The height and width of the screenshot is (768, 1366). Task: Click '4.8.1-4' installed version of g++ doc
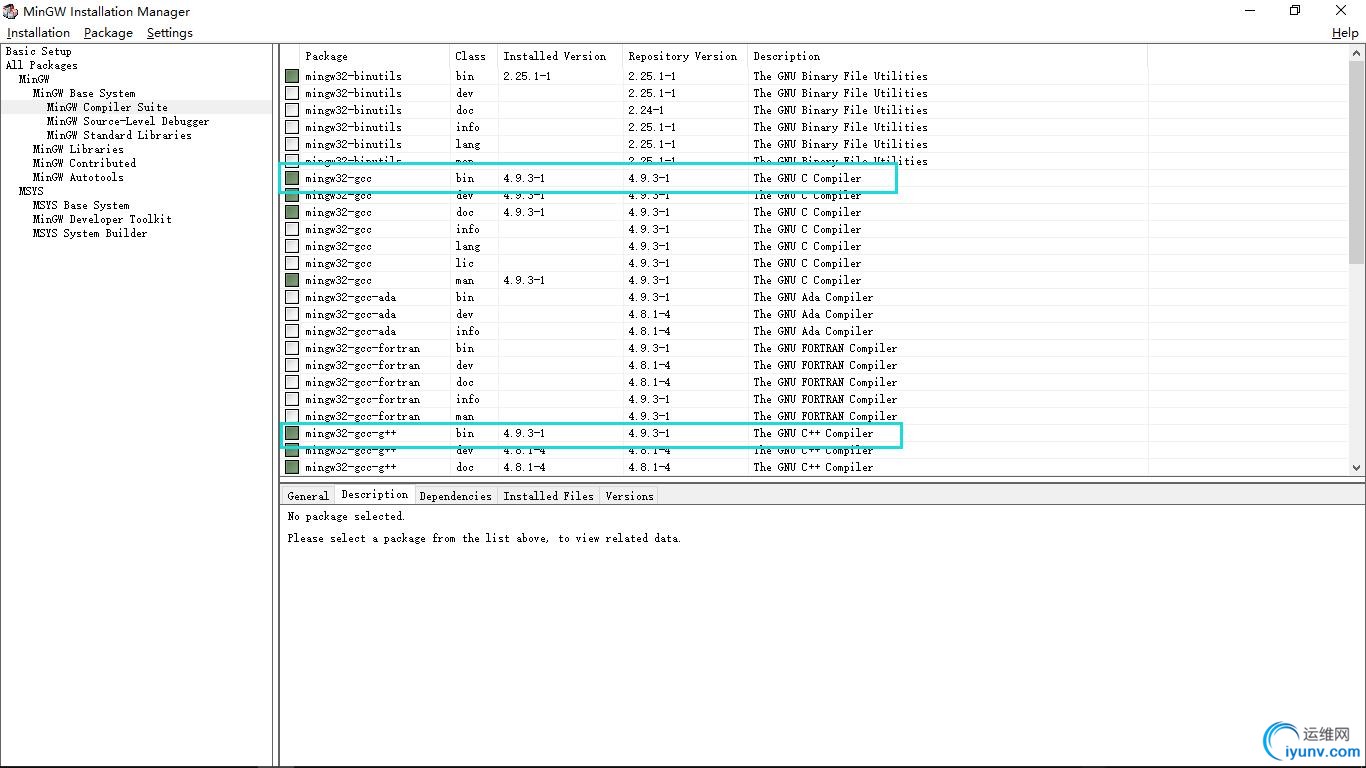click(x=524, y=467)
